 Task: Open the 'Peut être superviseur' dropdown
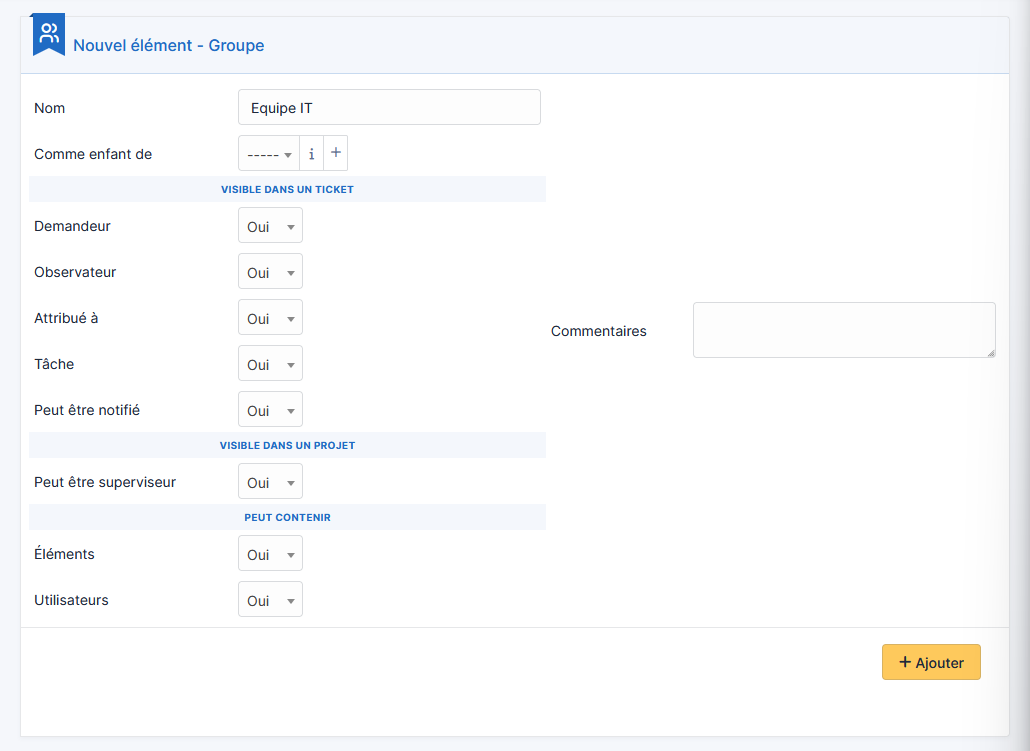click(271, 482)
